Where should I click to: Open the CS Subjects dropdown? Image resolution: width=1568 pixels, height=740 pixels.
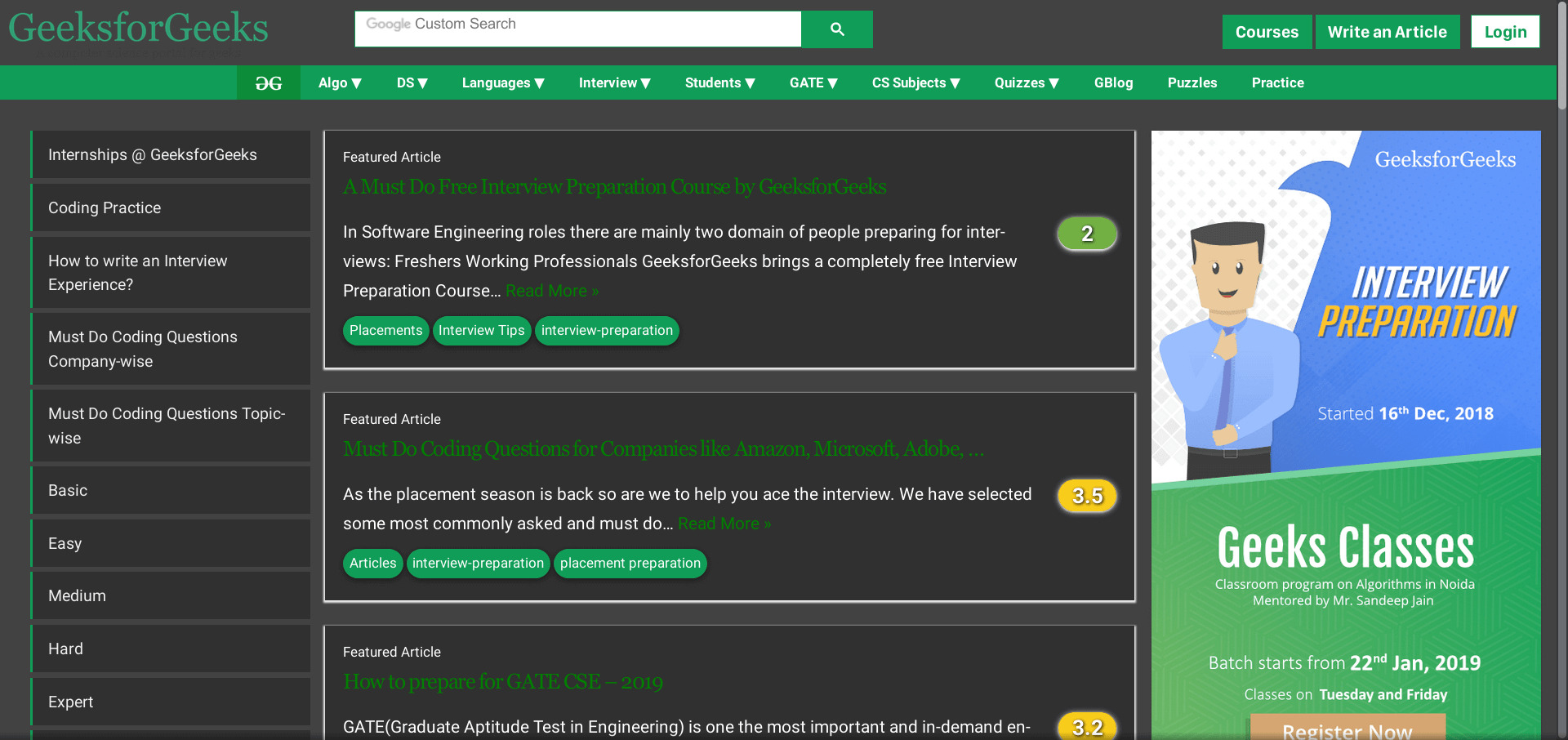coord(915,82)
